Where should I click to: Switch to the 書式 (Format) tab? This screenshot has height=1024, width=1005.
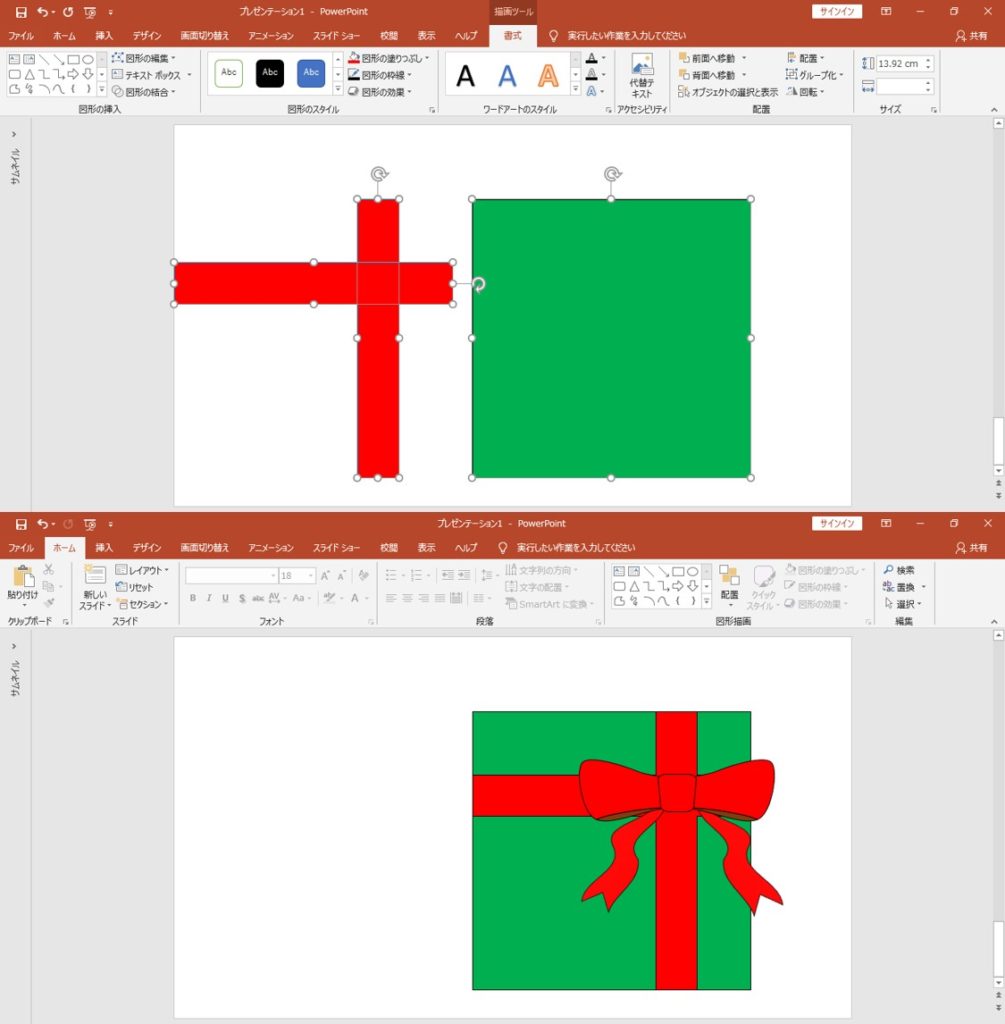[512, 36]
